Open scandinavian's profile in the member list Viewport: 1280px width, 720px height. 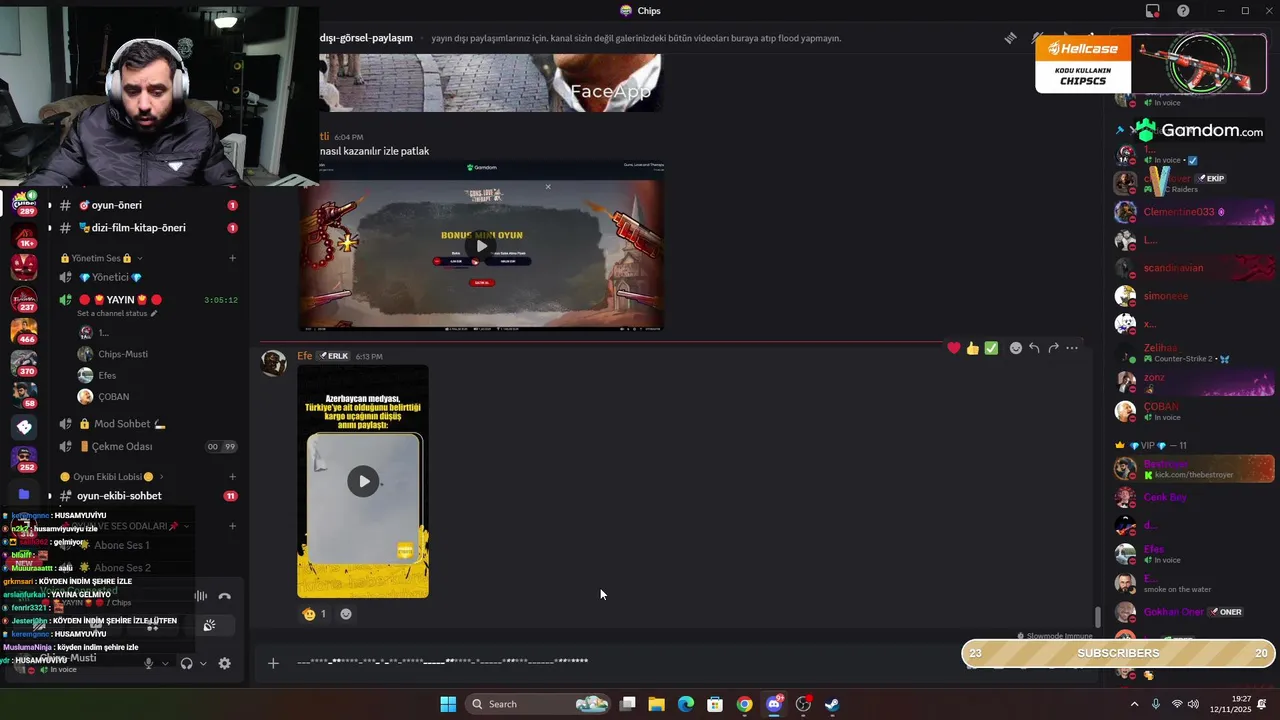pyautogui.click(x=1194, y=268)
